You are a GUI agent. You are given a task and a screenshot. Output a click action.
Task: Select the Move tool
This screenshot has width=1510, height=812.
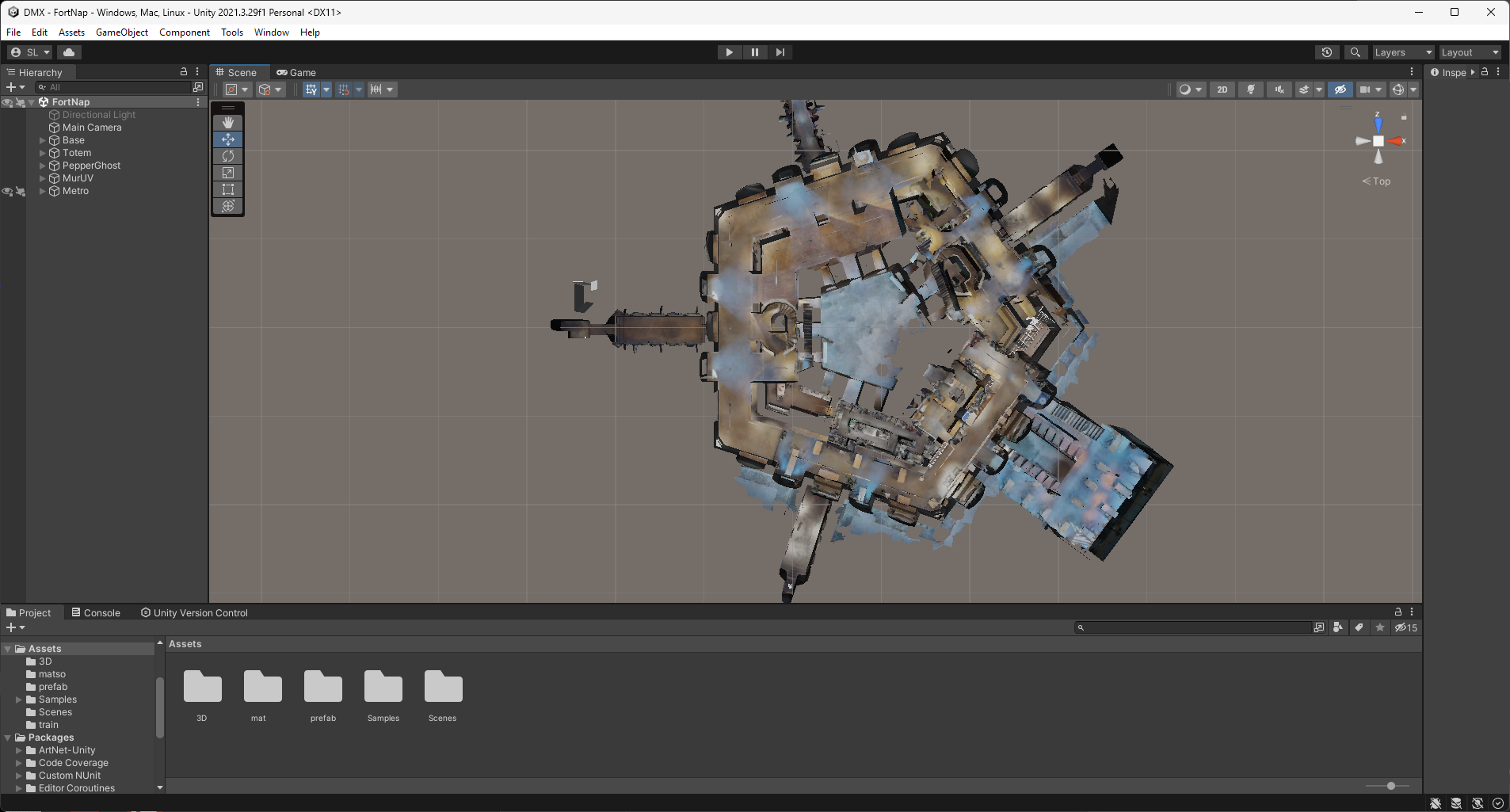[228, 139]
